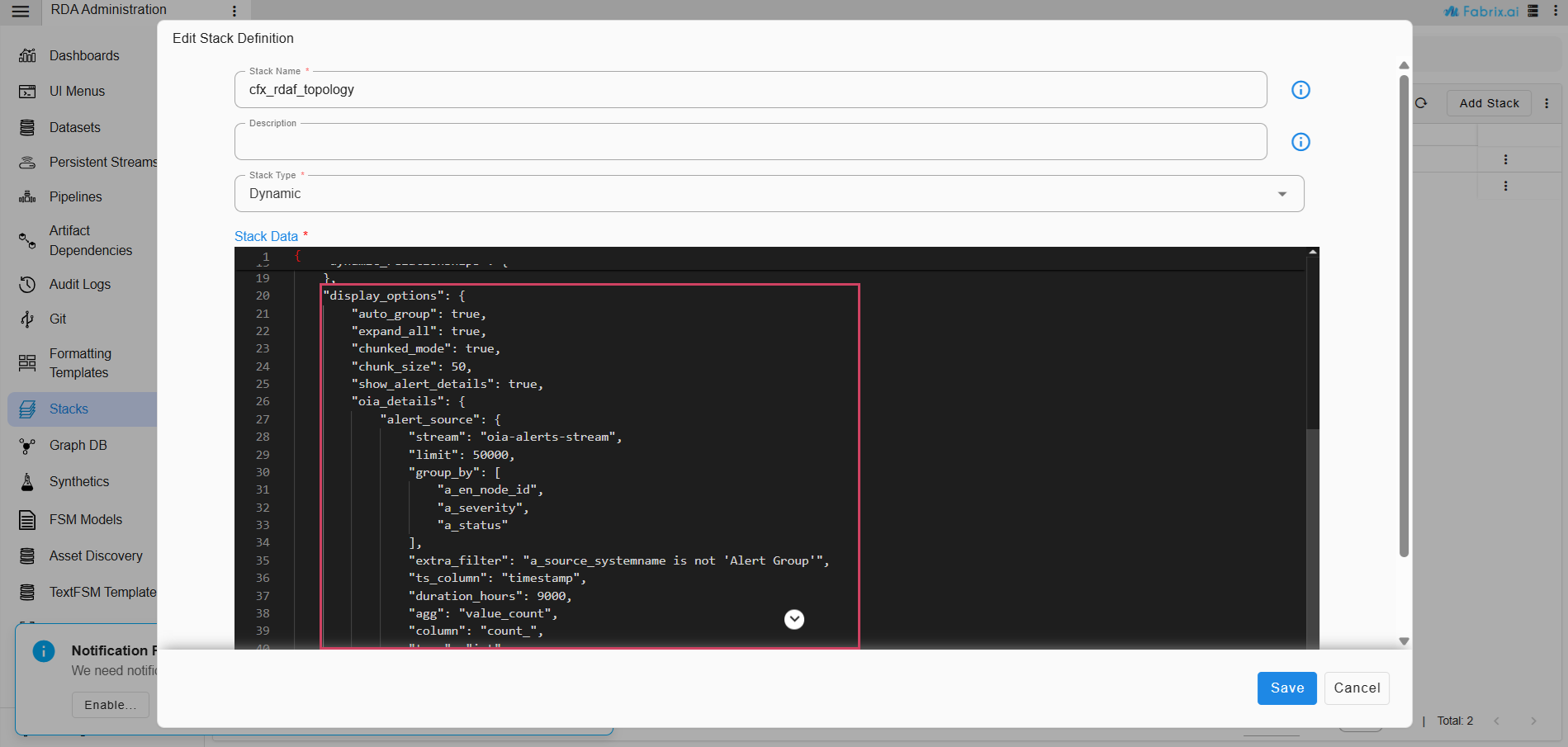
Task: Go to the next table page
Action: (1533, 721)
